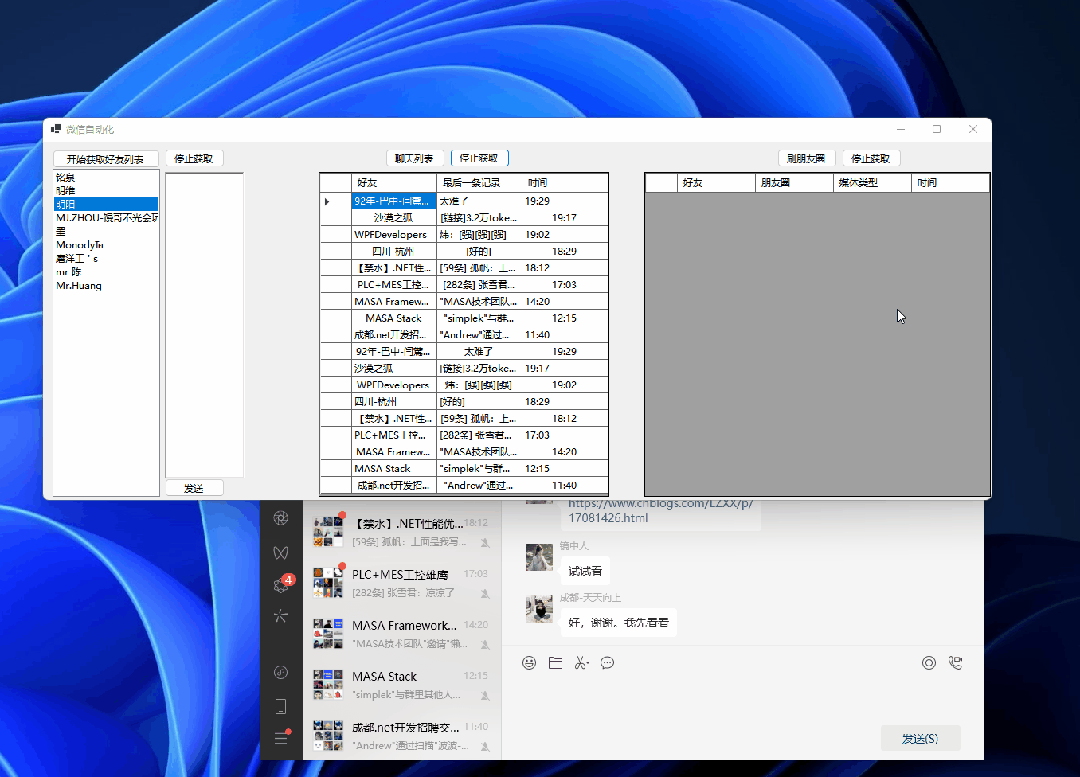
Task: Start a voice call using the phone icon
Action: tap(955, 662)
